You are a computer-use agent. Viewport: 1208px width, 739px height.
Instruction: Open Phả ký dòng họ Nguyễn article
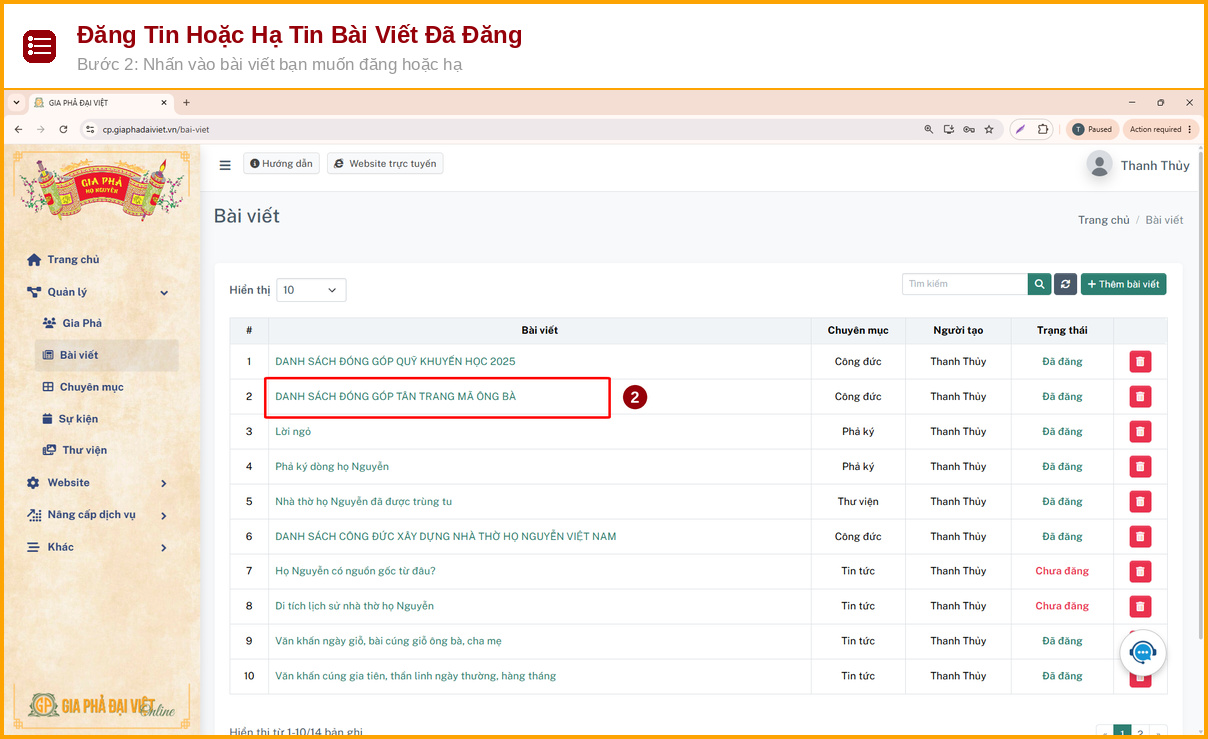coord(332,466)
